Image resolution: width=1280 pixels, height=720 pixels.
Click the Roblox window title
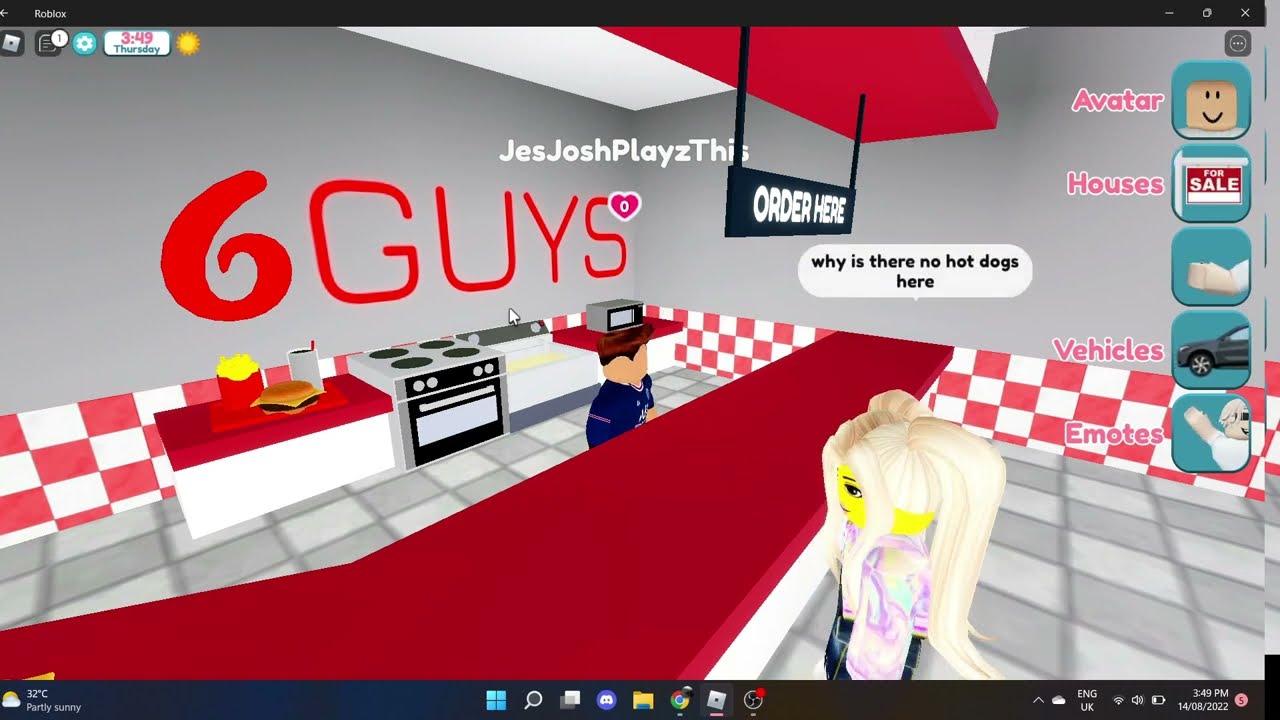coord(50,14)
